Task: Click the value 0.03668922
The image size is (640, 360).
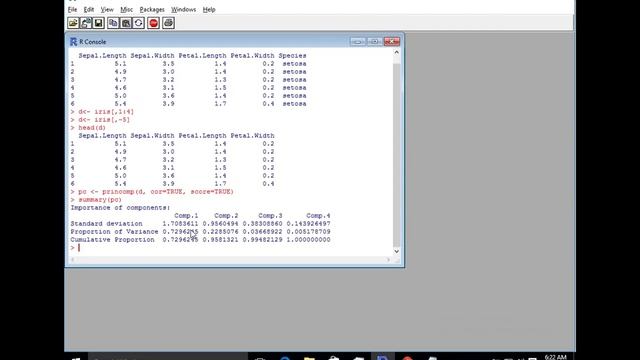Action: pos(262,232)
